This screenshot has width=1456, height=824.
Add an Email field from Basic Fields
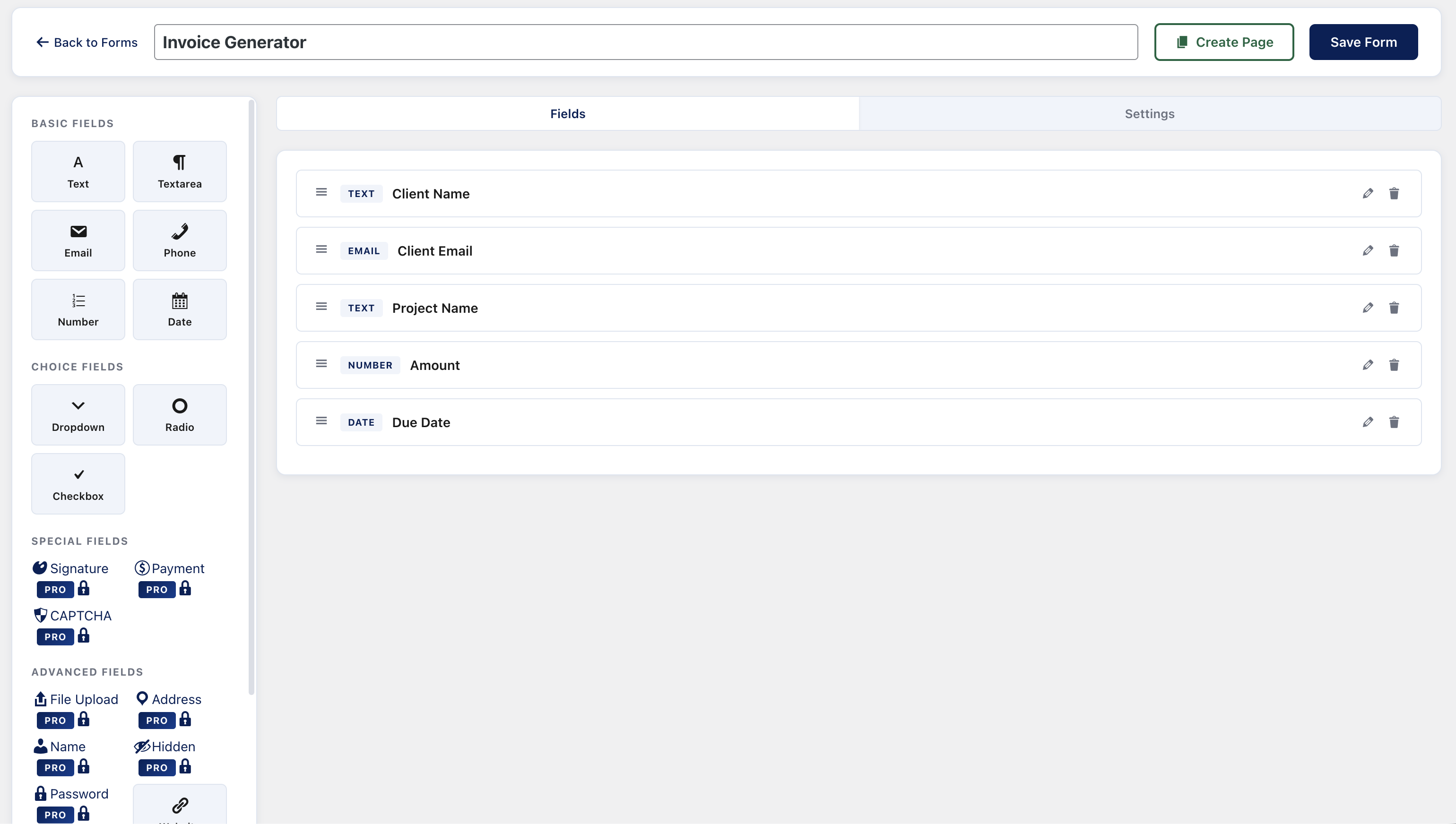coord(78,240)
